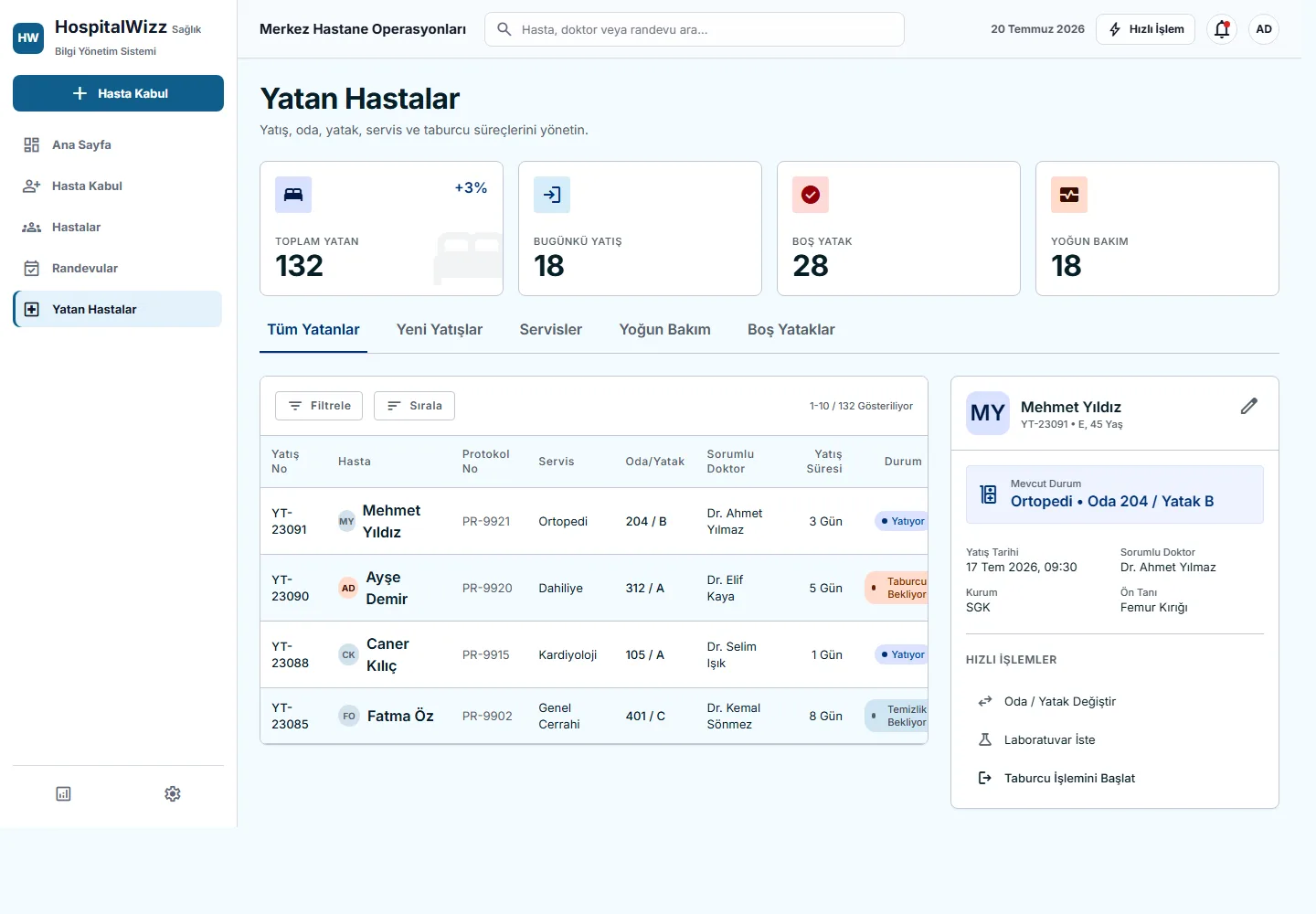Select patient name Ayşe Demir in table

[x=387, y=588]
